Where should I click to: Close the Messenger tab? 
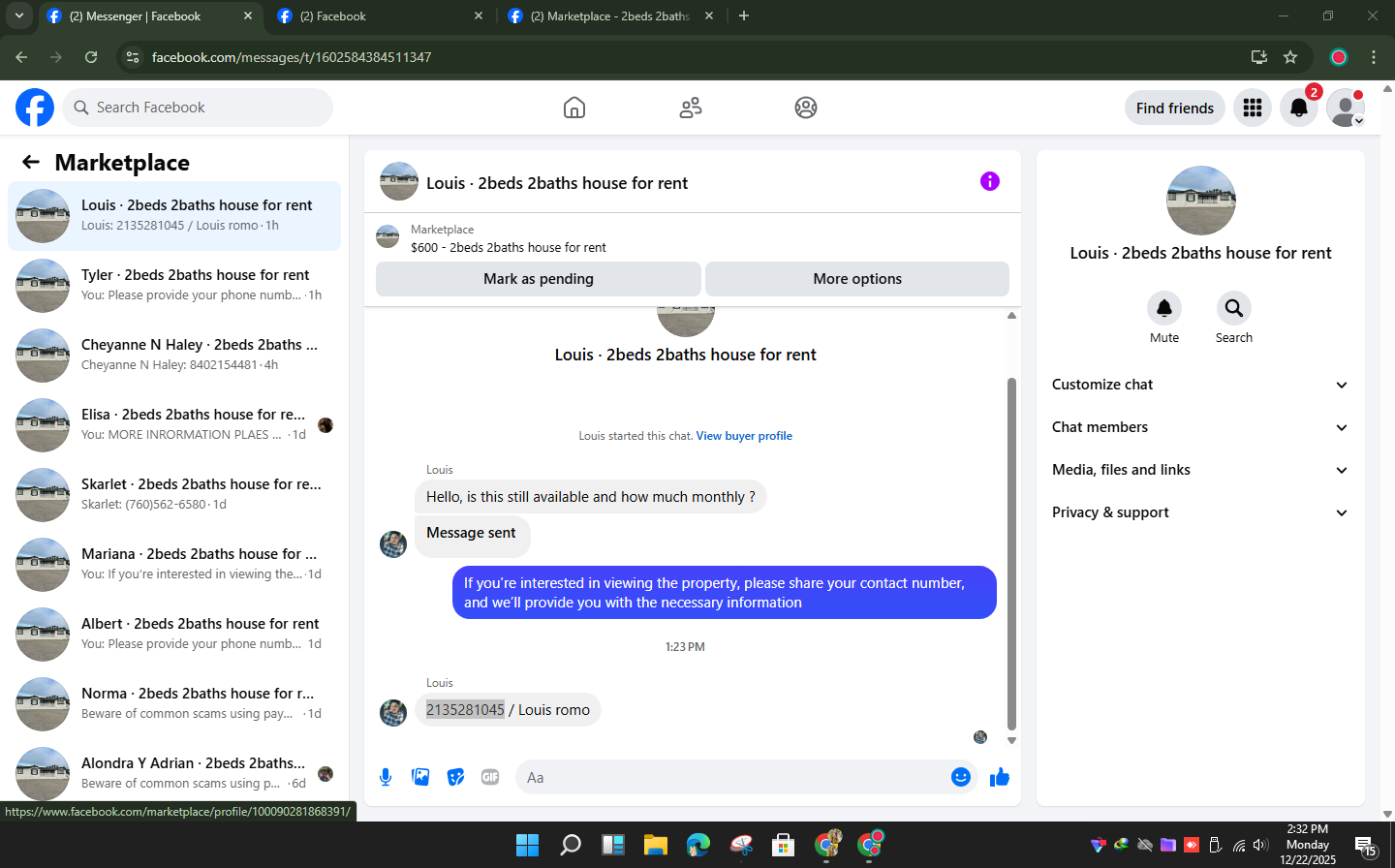247,16
